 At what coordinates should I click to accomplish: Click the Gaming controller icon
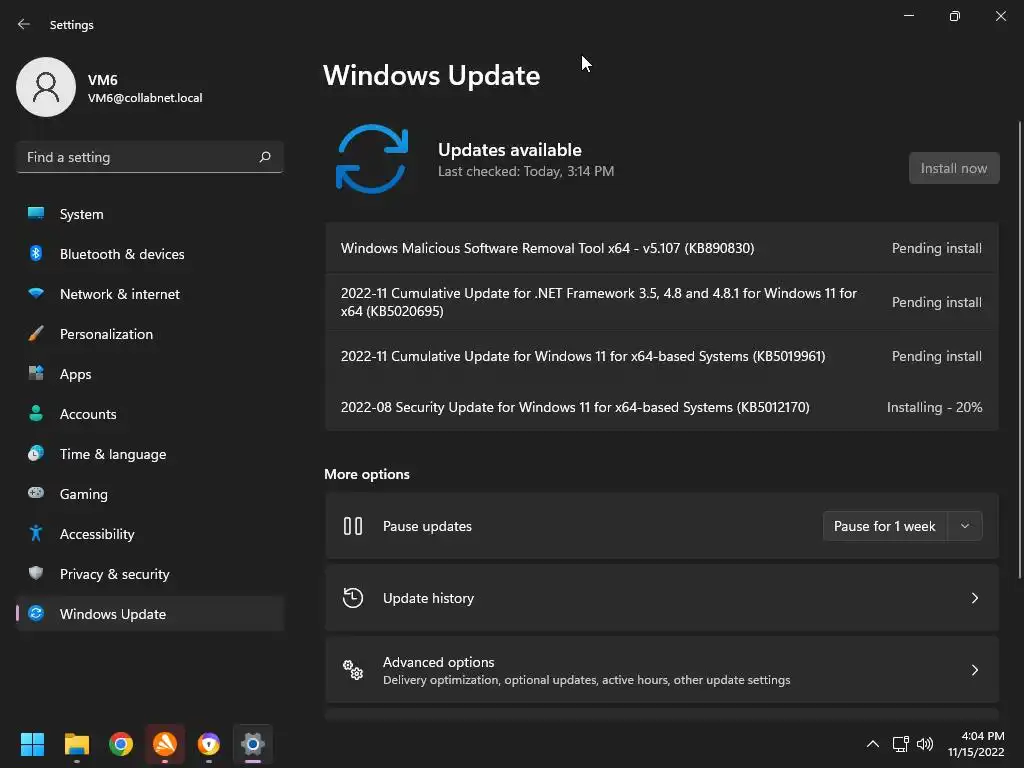click(x=36, y=493)
